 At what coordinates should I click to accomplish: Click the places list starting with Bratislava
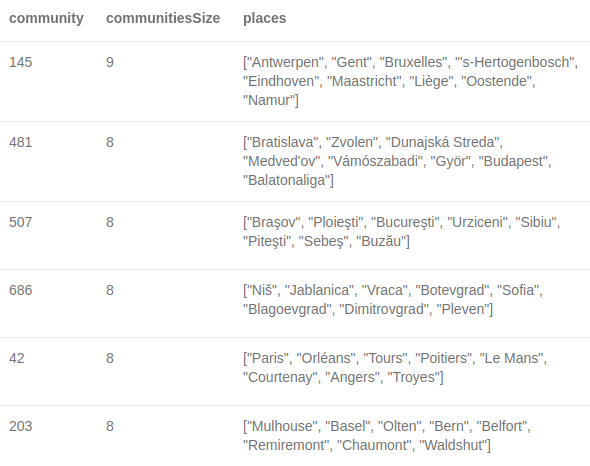tap(397, 161)
